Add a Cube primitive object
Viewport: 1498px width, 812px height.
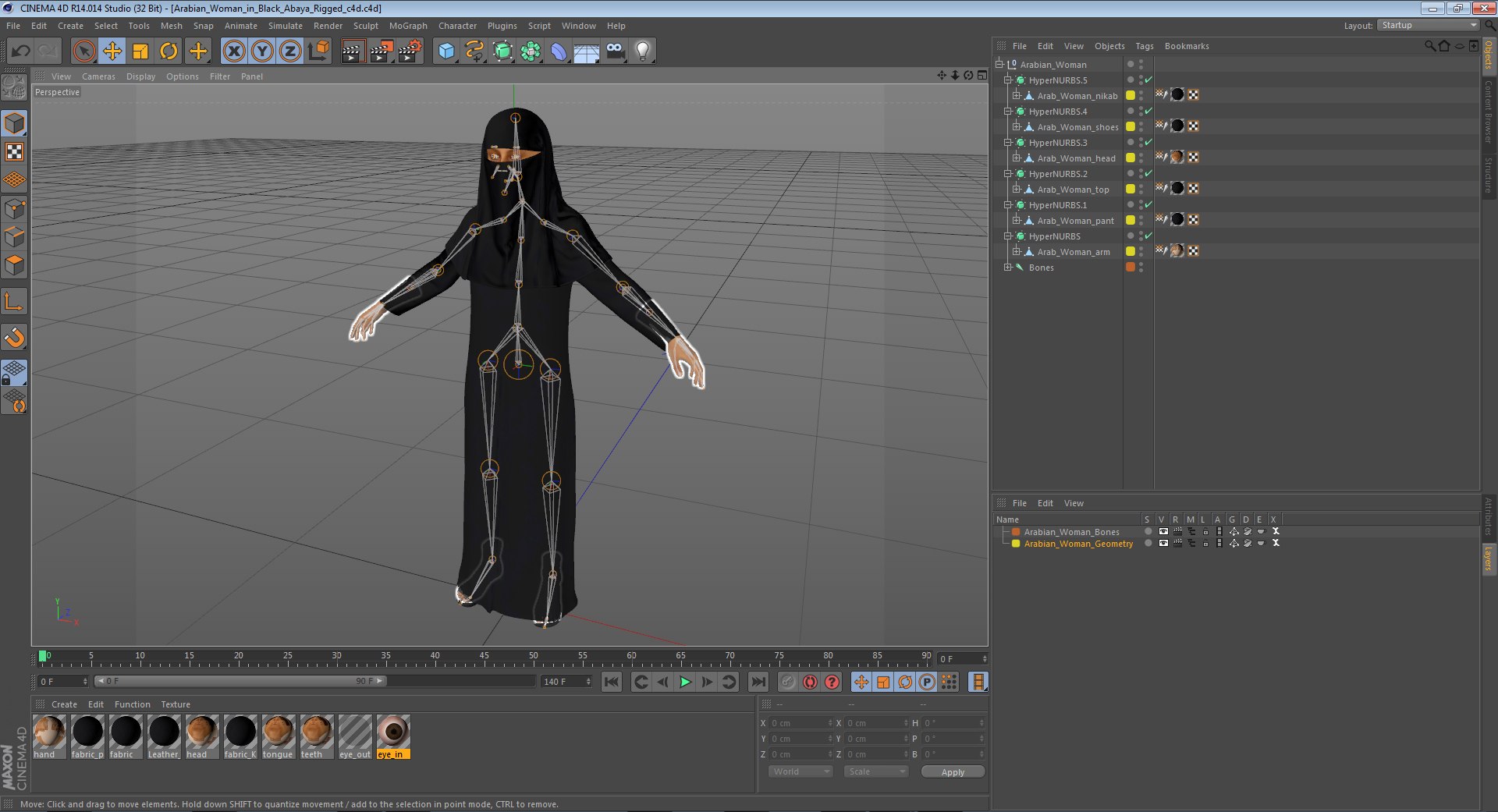(446, 51)
